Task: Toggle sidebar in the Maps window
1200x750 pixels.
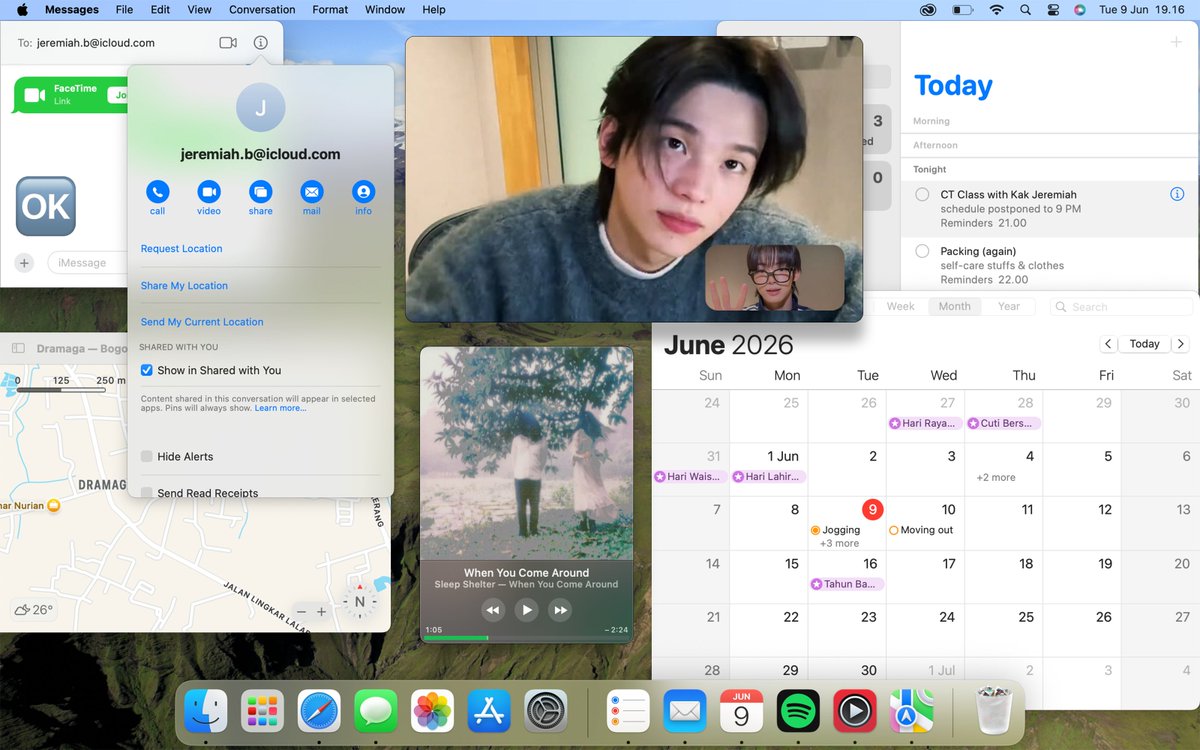Action: pos(18,348)
